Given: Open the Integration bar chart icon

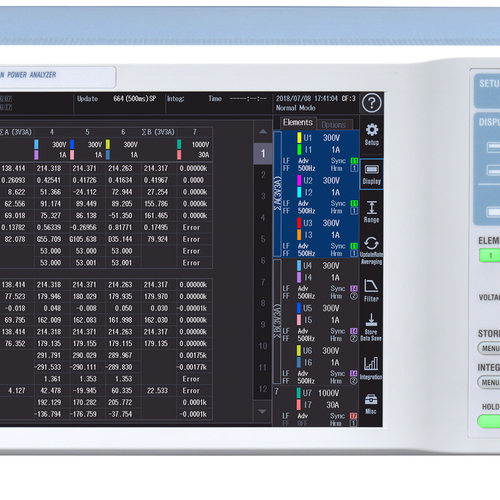Looking at the screenshot, I should click(371, 368).
